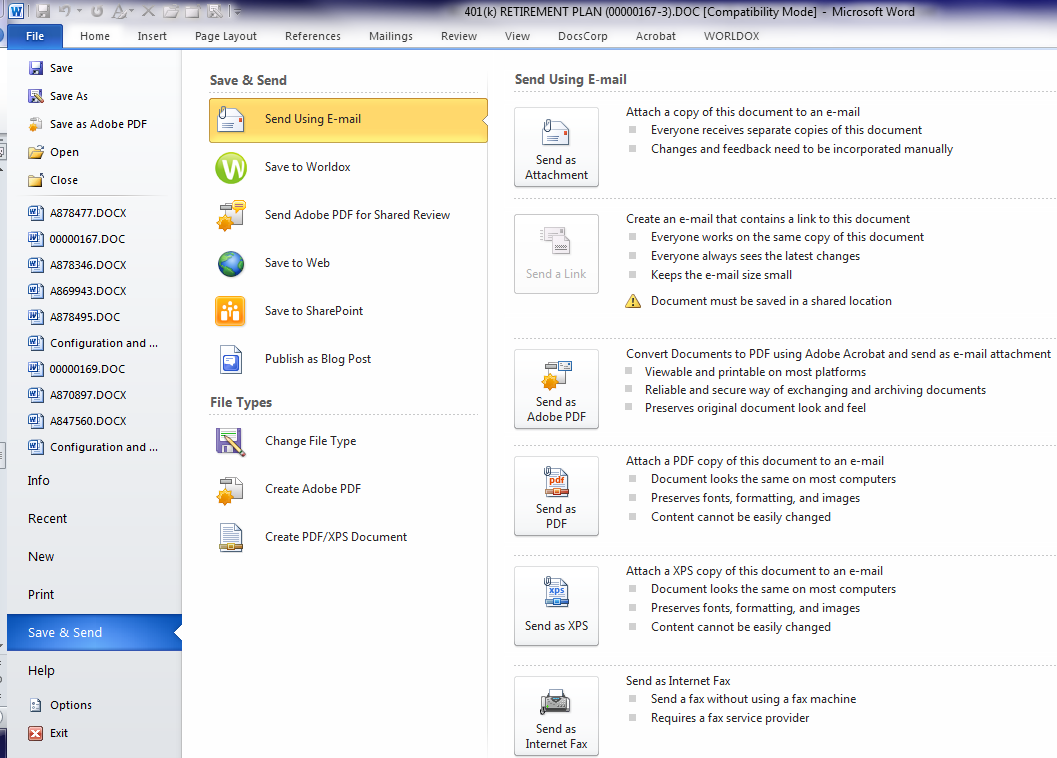Click the Undo arrow in Quick Access Toolbar
This screenshot has height=758, width=1057.
pyautogui.click(x=65, y=11)
